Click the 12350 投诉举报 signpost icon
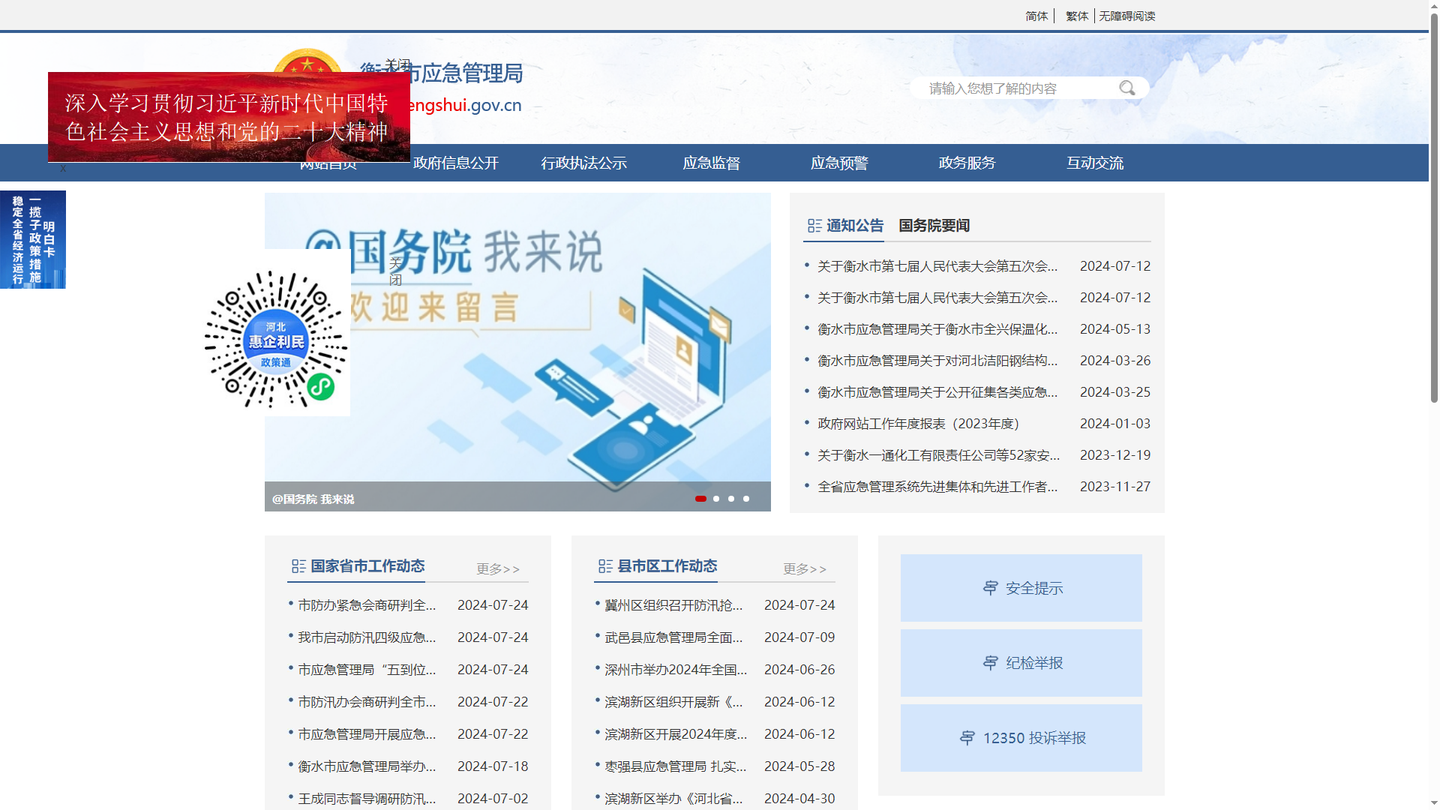Screen dimensions: 1440x810 point(967,738)
